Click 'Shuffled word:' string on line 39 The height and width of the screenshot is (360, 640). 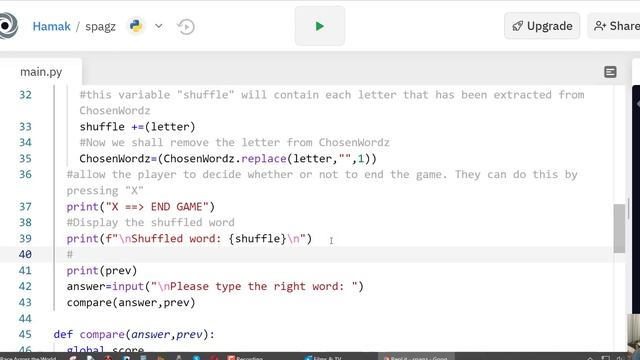176,238
